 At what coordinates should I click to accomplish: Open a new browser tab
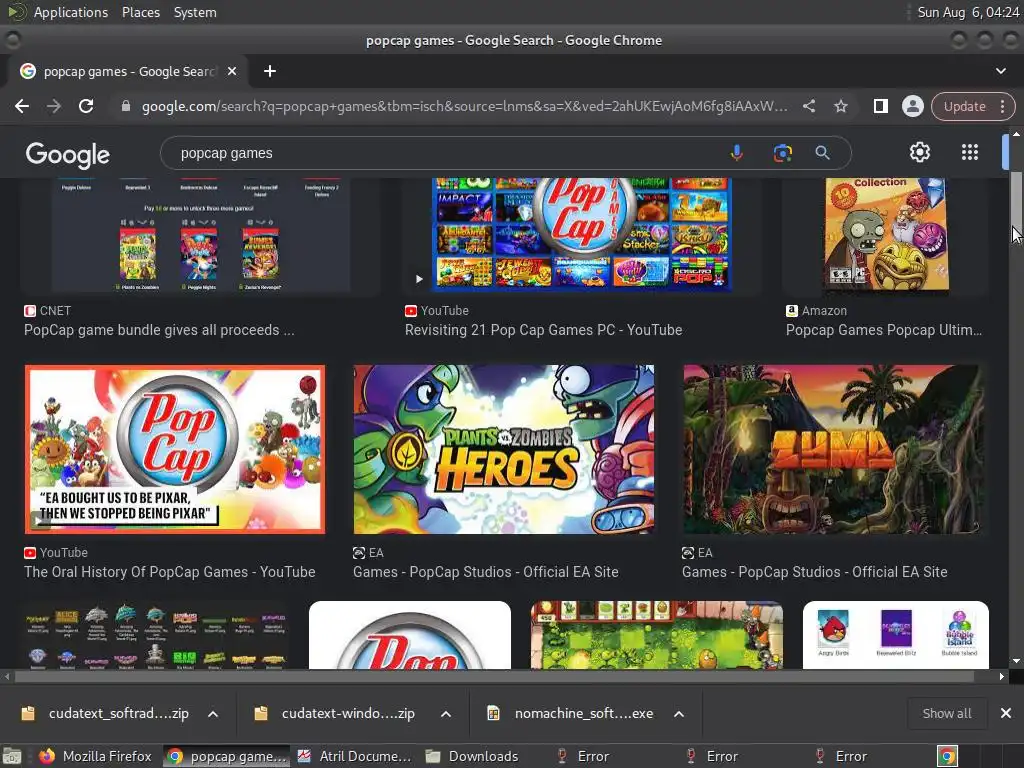click(x=270, y=71)
